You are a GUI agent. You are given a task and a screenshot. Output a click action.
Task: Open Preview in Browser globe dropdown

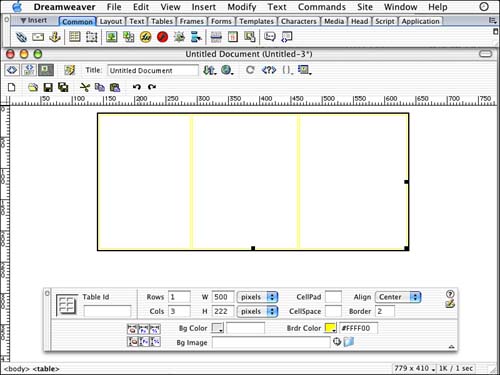pos(227,70)
